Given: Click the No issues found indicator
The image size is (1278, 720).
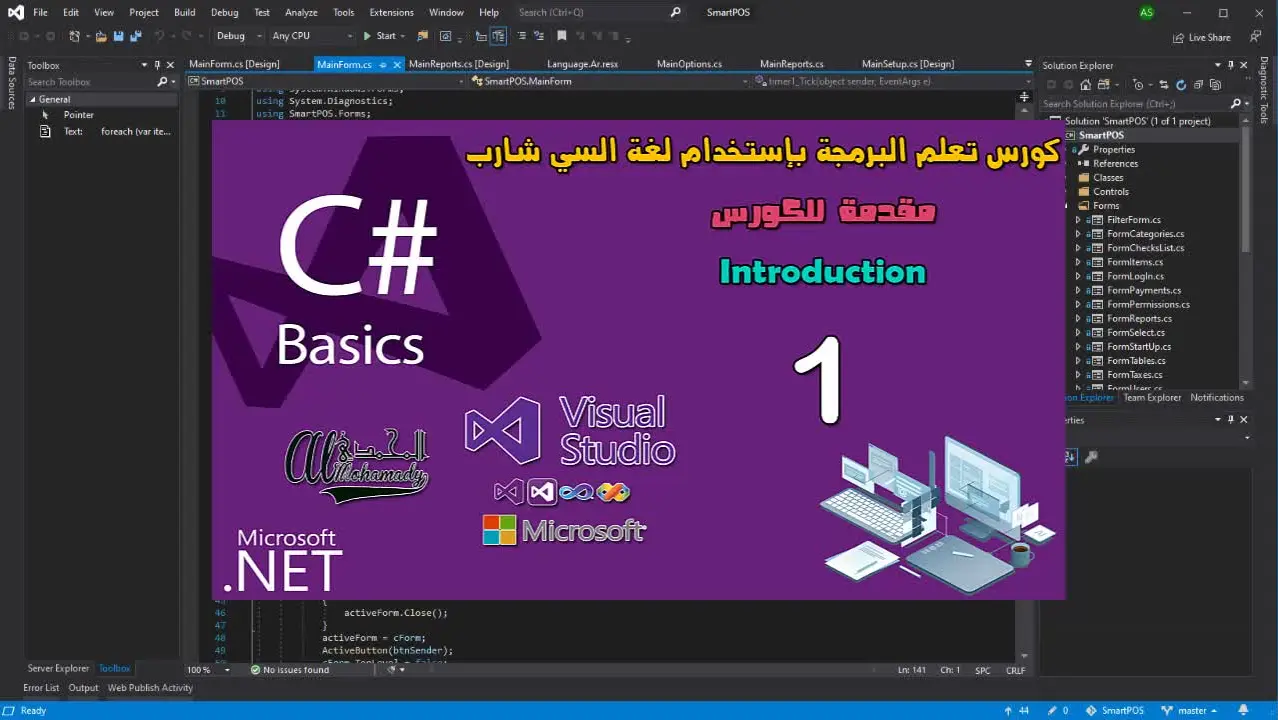Looking at the screenshot, I should 290,670.
